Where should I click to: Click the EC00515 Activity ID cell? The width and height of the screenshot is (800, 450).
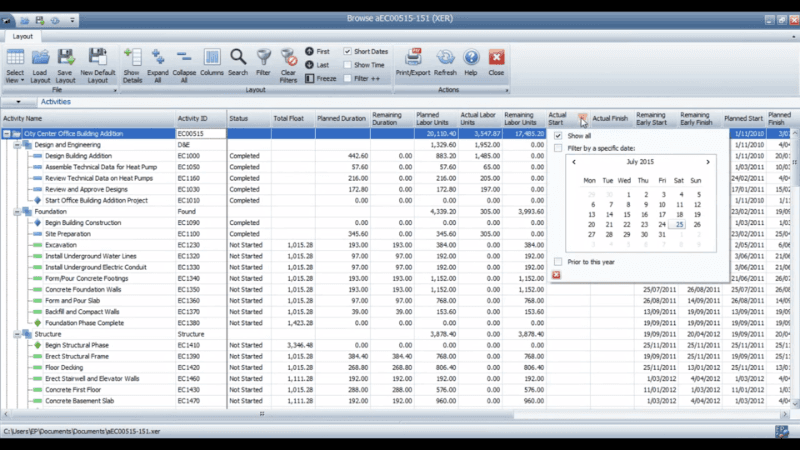pos(201,134)
